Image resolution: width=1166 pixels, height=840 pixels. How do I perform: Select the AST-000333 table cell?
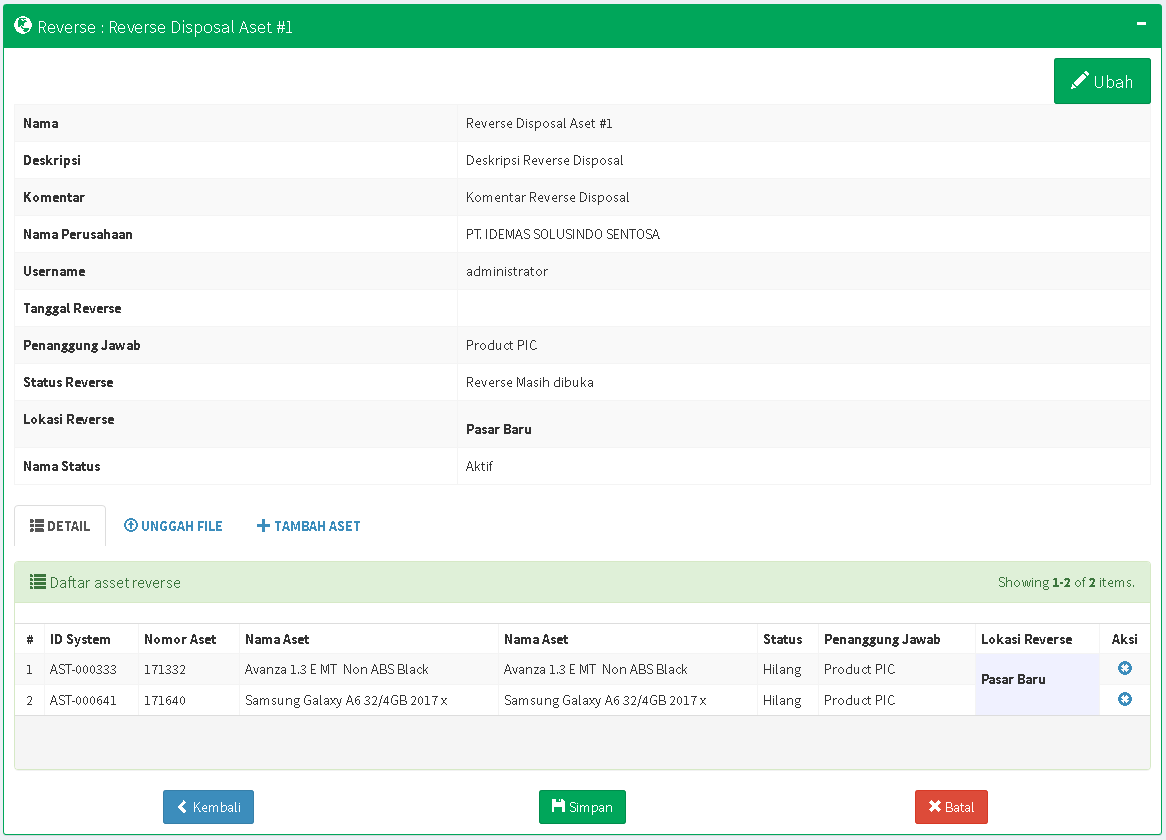pyautogui.click(x=83, y=669)
